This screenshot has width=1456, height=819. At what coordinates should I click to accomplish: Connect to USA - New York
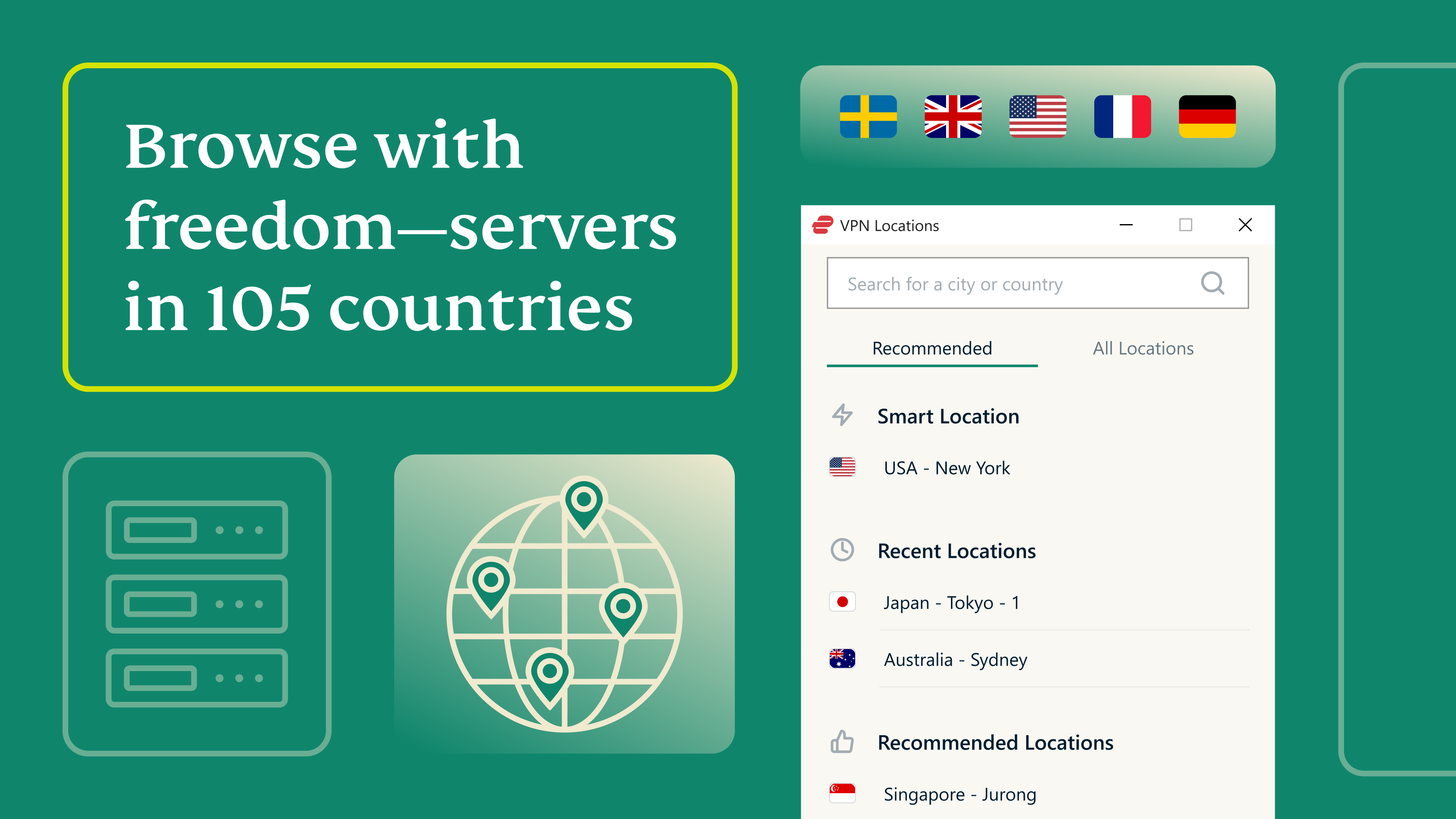point(947,468)
